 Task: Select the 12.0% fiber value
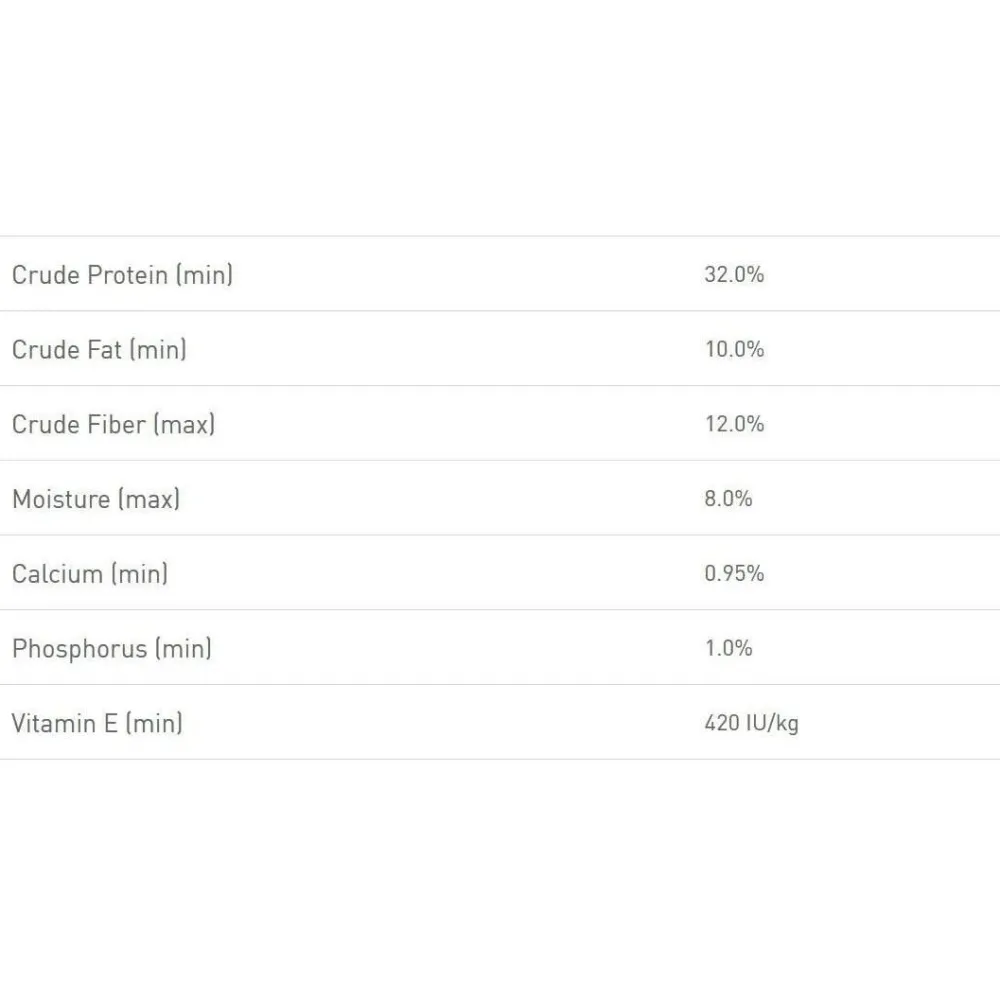pyautogui.click(x=734, y=423)
